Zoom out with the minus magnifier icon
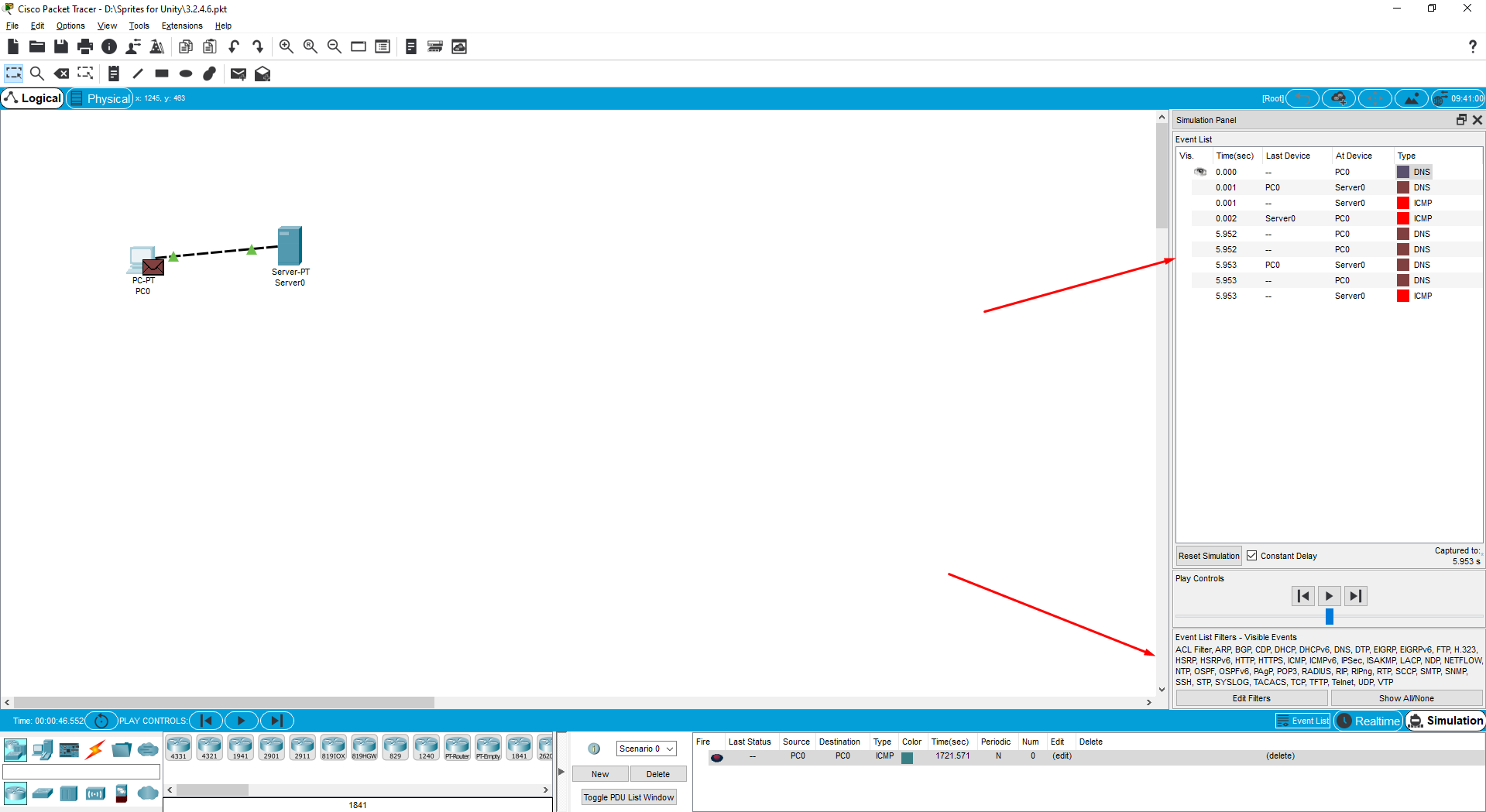Screen dimensions: 1486x812 coord(334,46)
